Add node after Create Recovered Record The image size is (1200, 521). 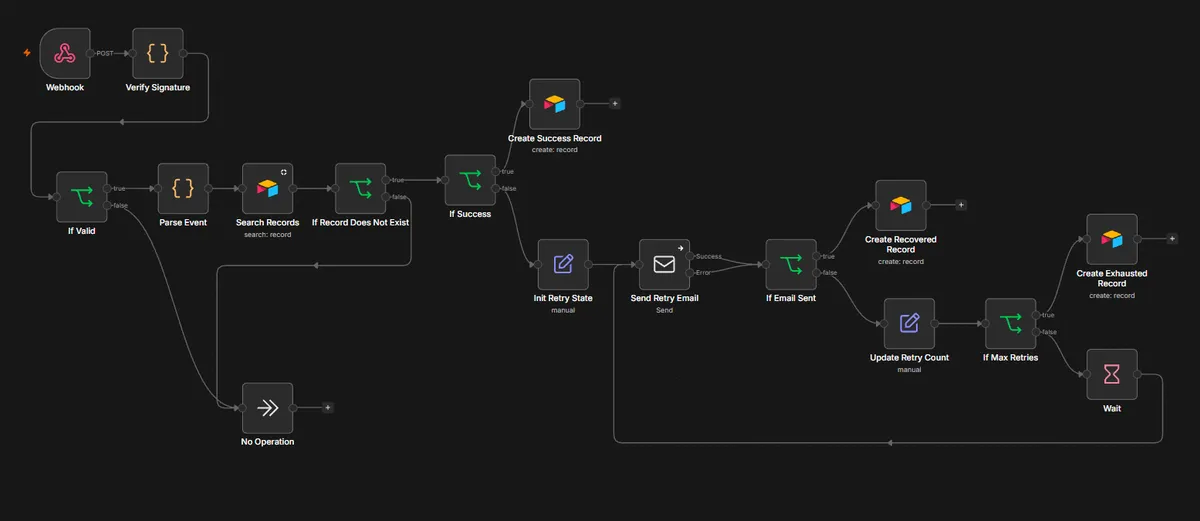tap(961, 205)
